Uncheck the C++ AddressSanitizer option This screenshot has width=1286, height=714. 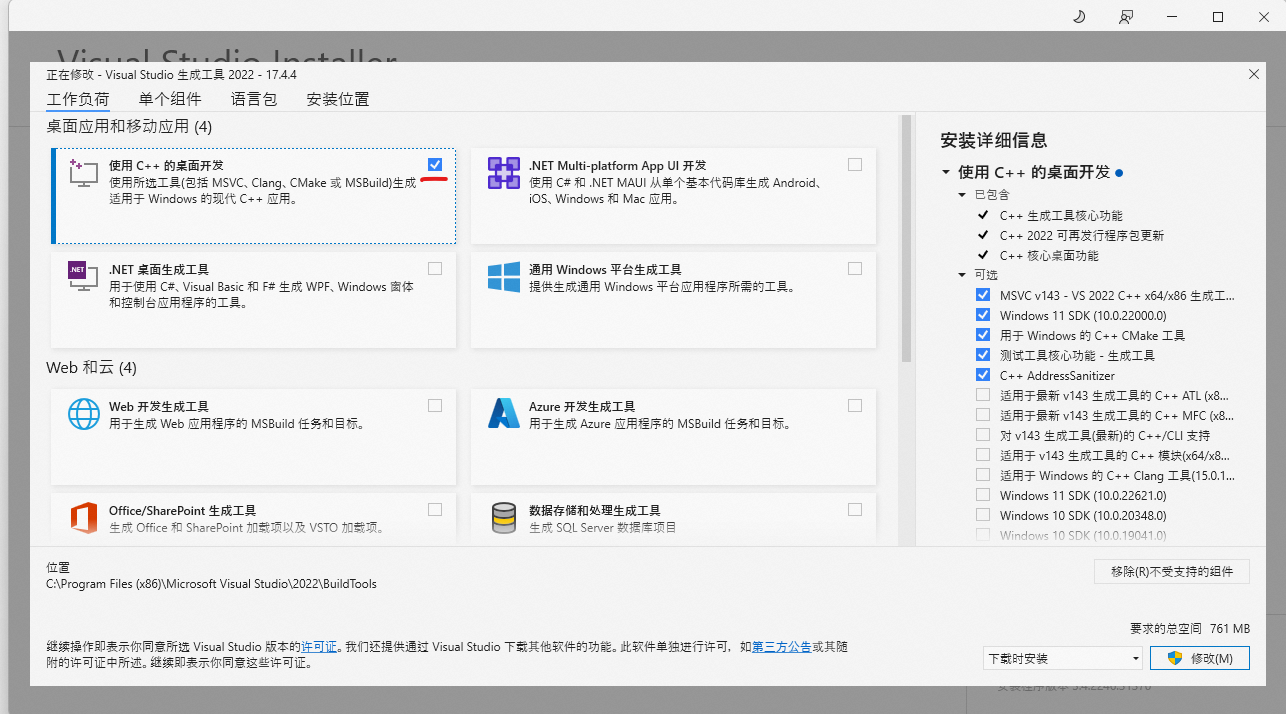point(983,375)
